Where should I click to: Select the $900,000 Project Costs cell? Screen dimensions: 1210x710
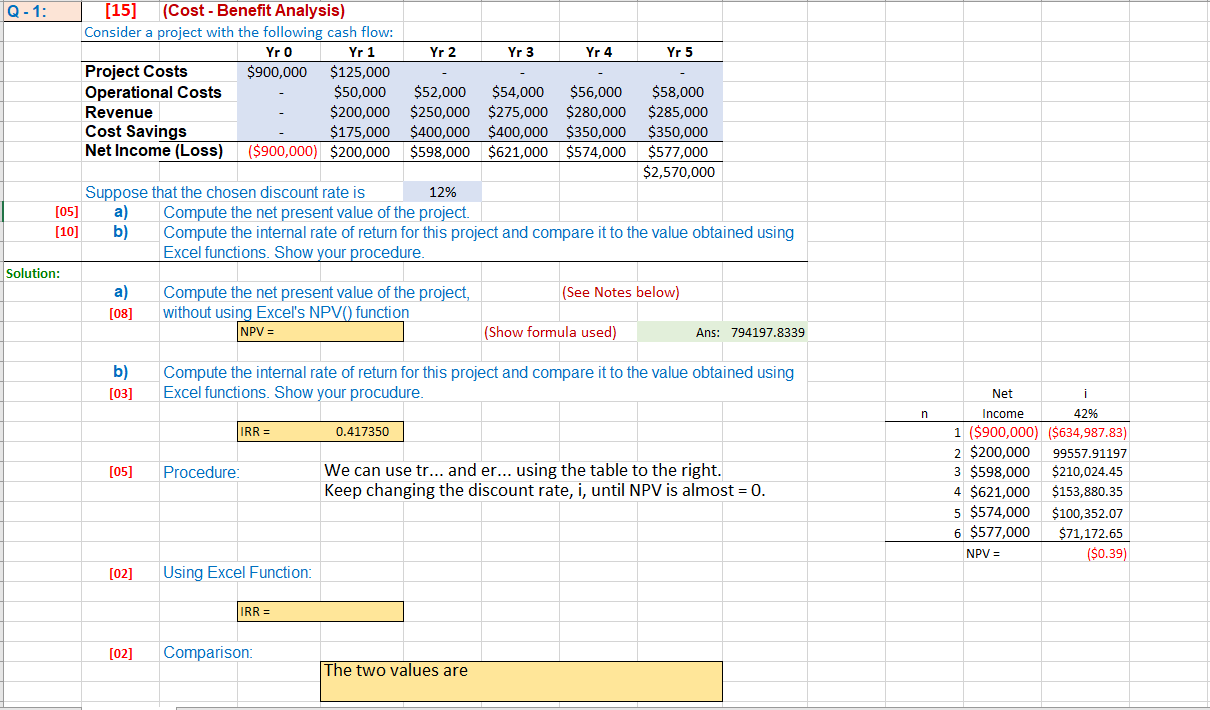tap(275, 71)
